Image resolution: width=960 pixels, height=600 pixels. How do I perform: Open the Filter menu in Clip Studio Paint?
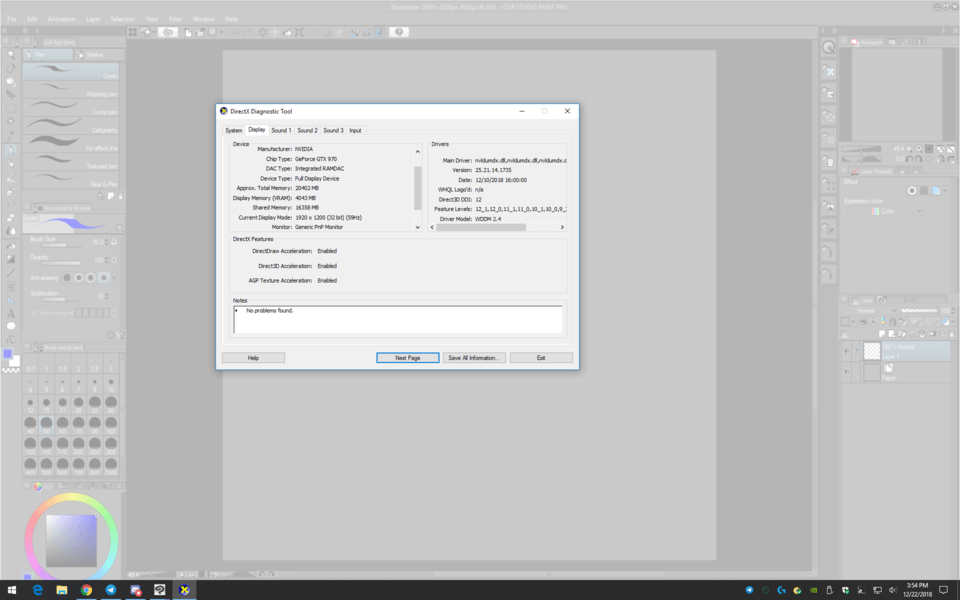pos(176,19)
